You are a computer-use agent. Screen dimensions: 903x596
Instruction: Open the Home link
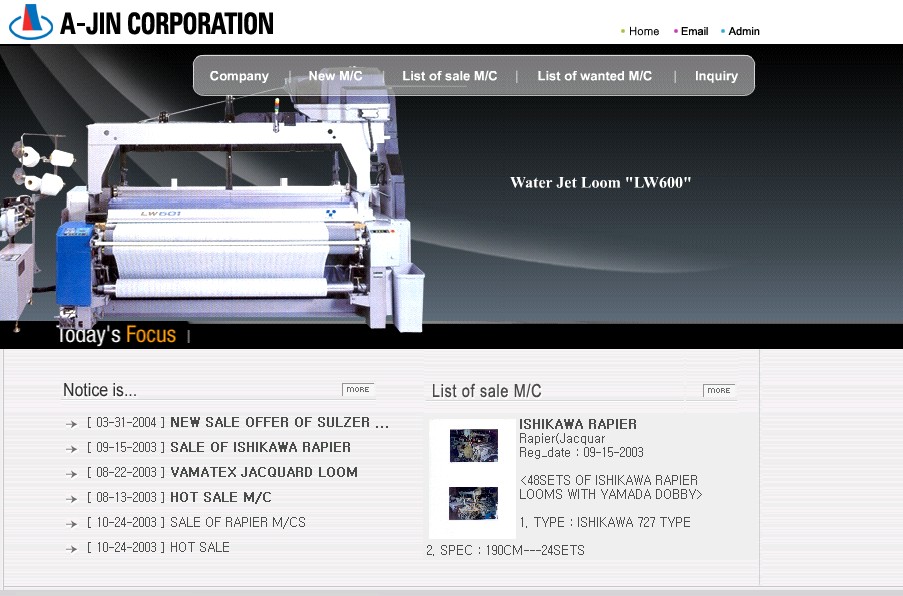644,31
